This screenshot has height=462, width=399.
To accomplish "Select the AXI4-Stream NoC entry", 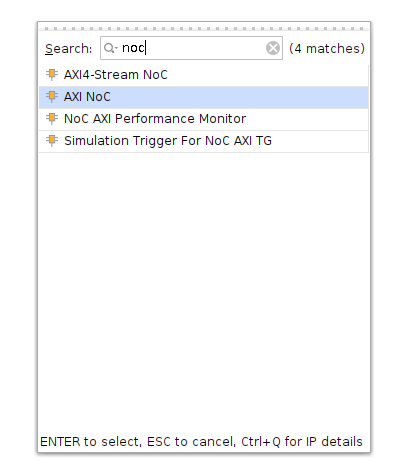I will point(204,75).
